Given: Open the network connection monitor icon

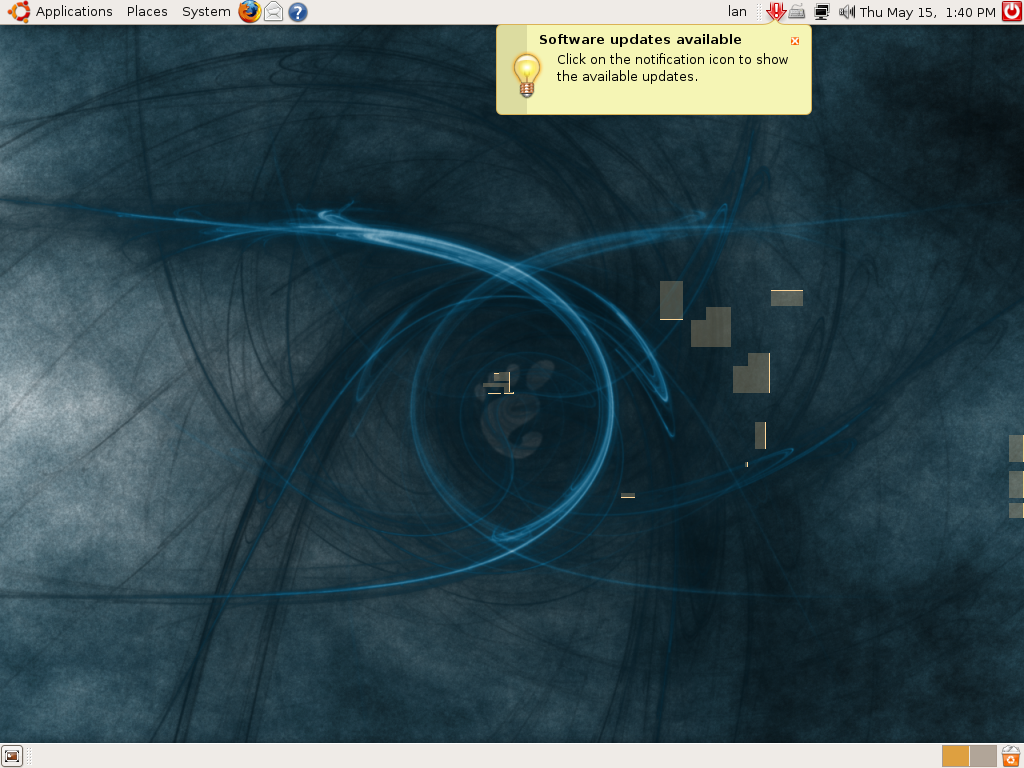Looking at the screenshot, I should (x=822, y=12).
